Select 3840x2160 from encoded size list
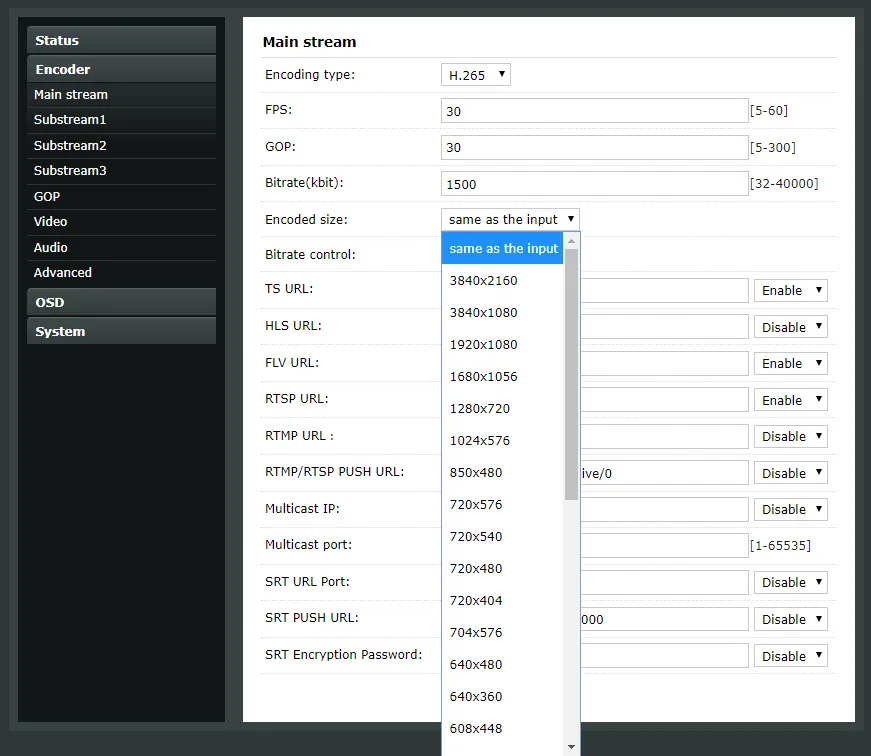The image size is (871, 756). point(483,281)
